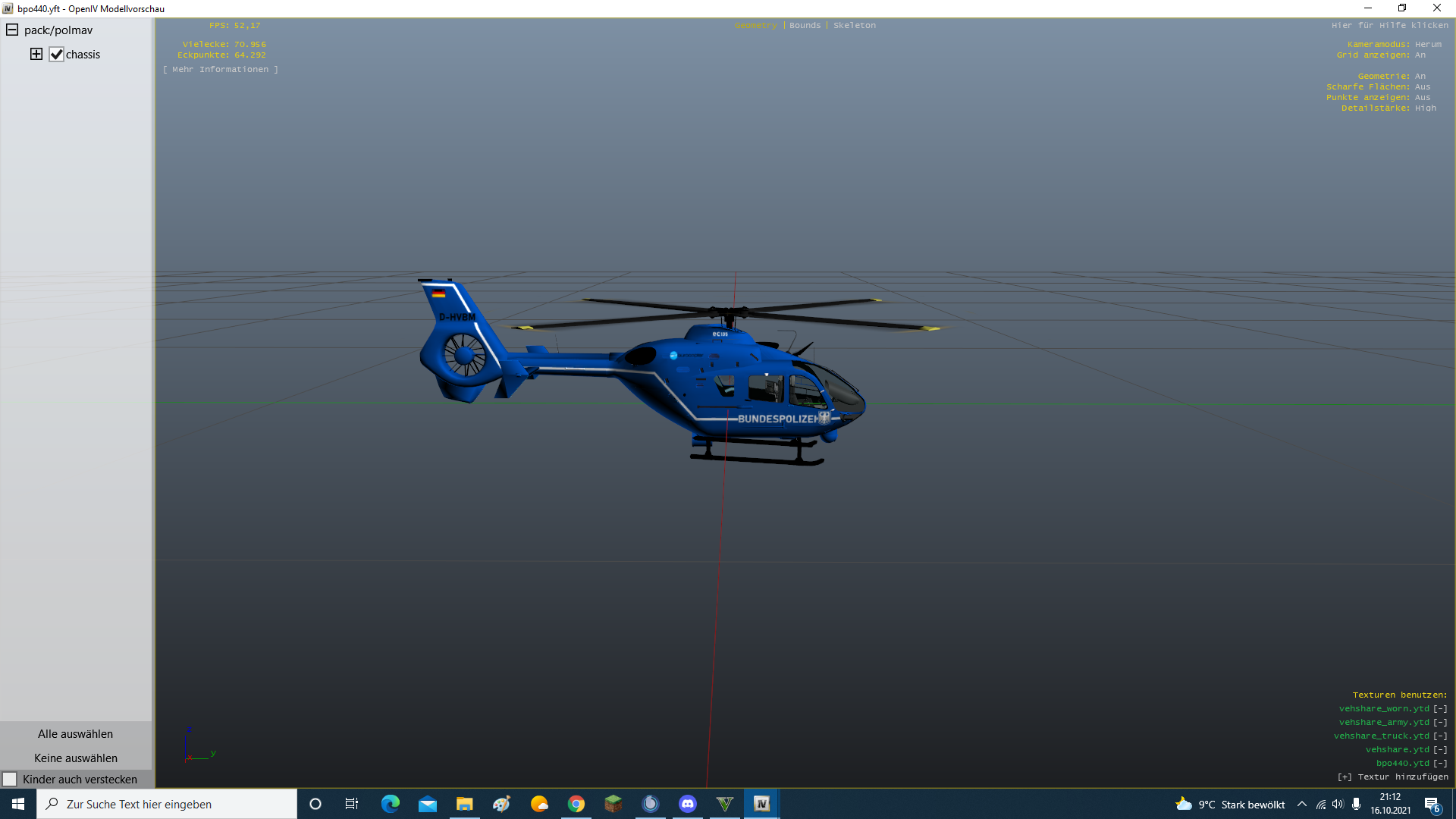This screenshot has height=819, width=1456.
Task: Toggle Grid anzeigen setting
Action: (1420, 55)
